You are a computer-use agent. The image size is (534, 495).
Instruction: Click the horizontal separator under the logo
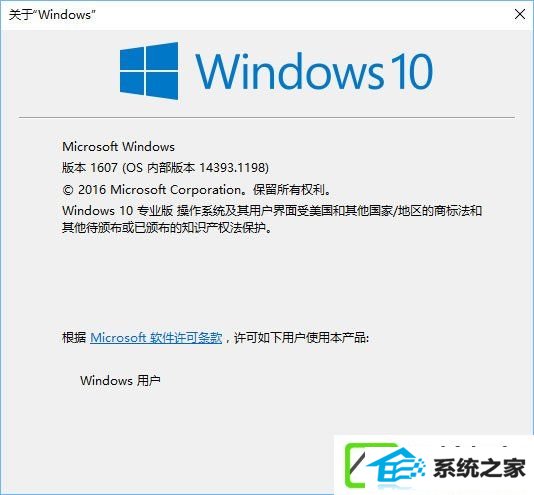tap(267, 118)
